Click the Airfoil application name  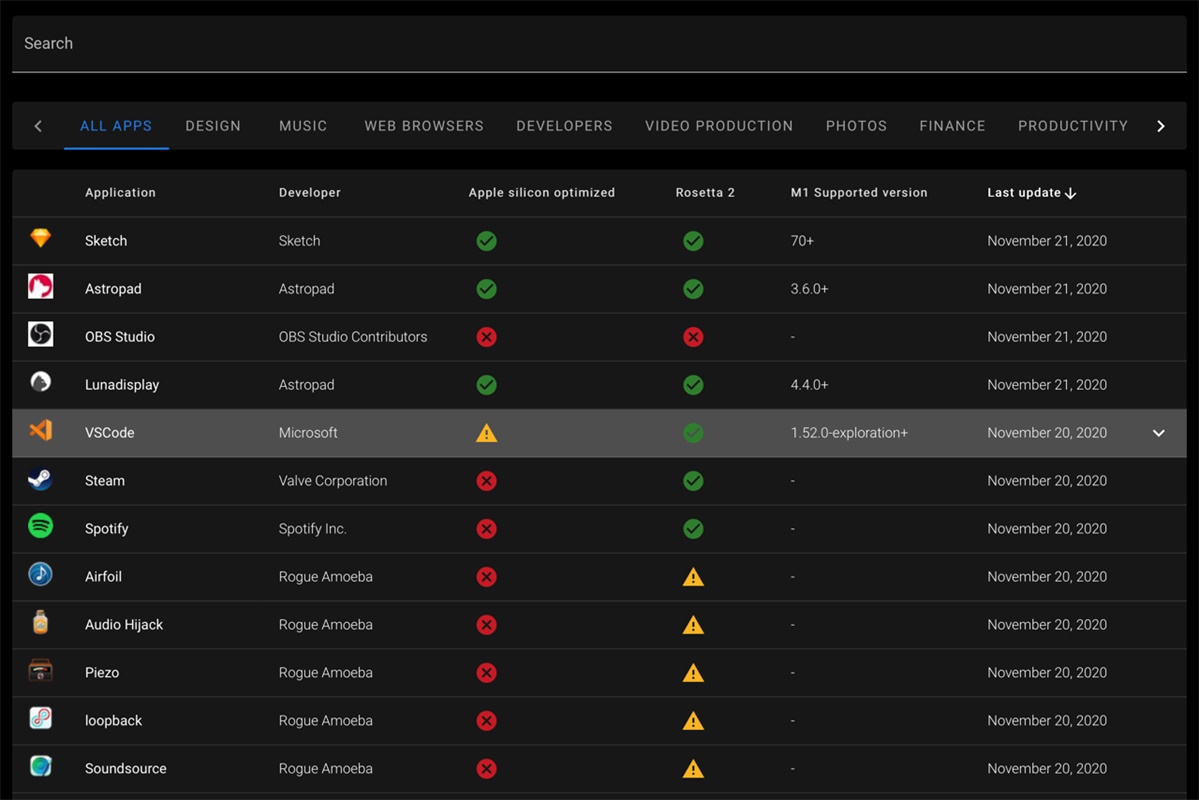(103, 577)
